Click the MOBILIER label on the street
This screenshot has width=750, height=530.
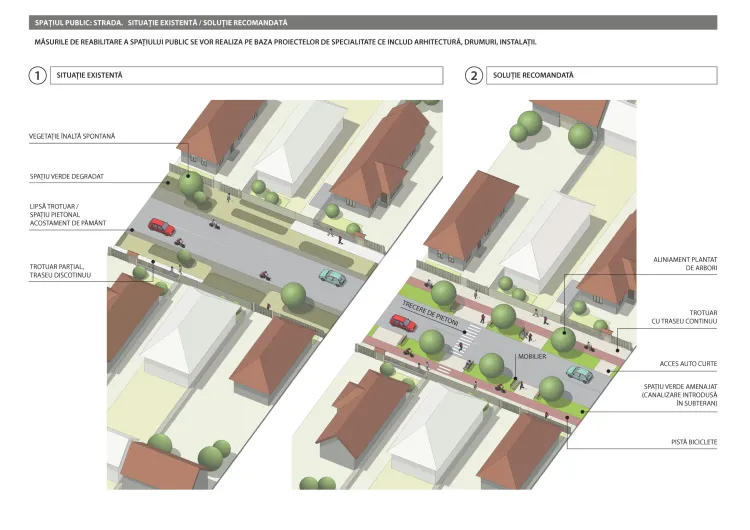530,357
